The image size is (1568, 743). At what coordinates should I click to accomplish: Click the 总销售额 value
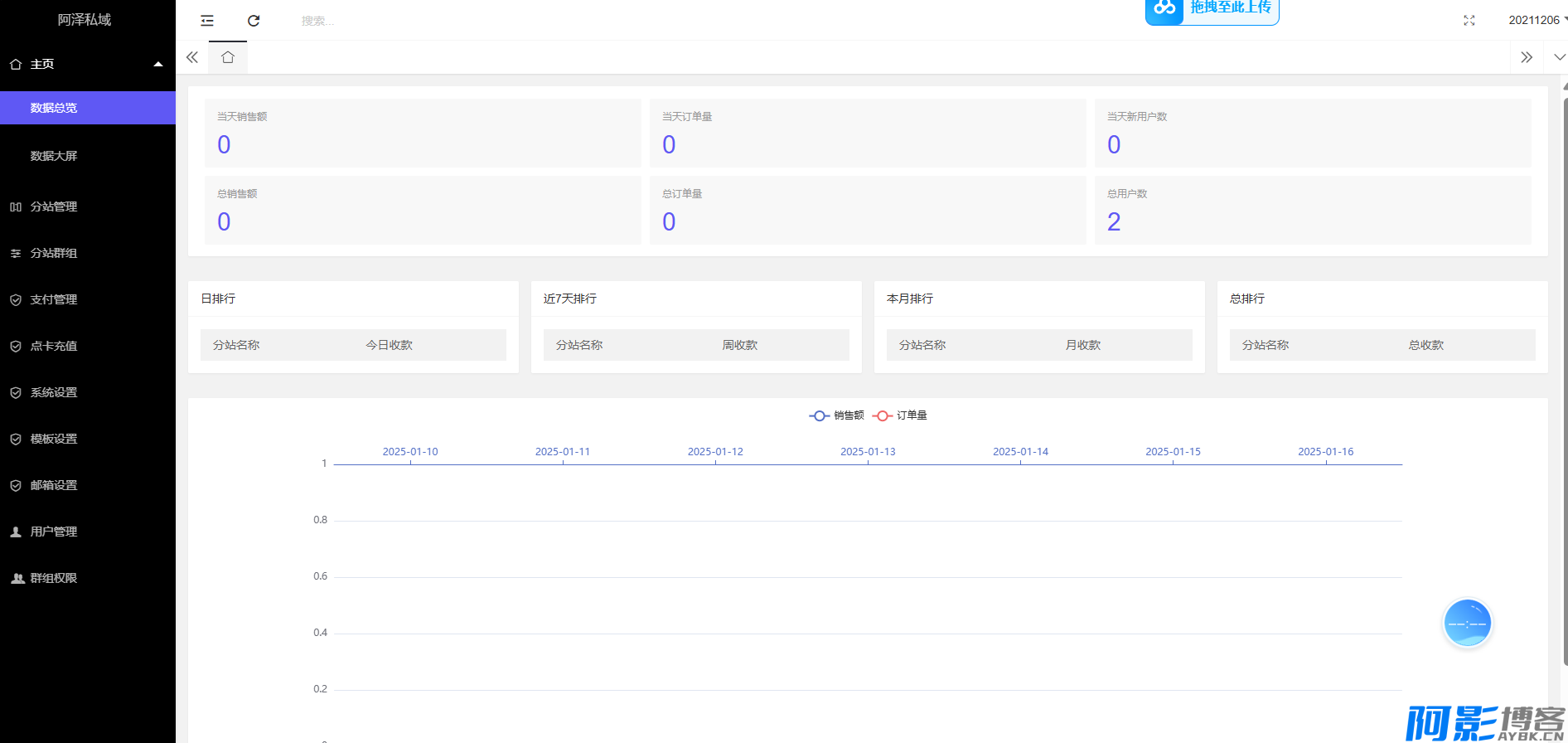224,221
